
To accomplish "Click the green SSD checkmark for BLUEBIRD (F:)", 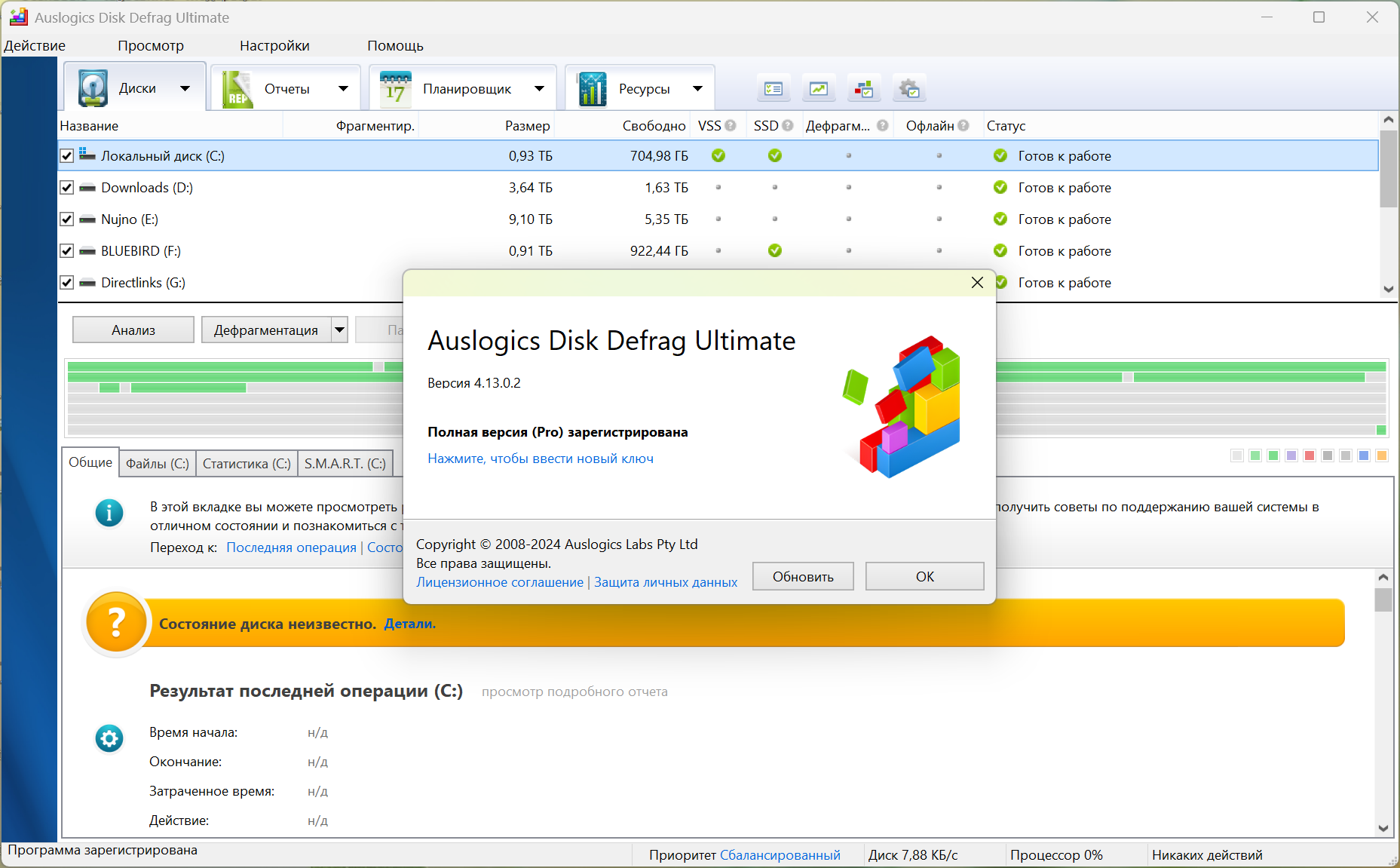I will click(x=775, y=250).
